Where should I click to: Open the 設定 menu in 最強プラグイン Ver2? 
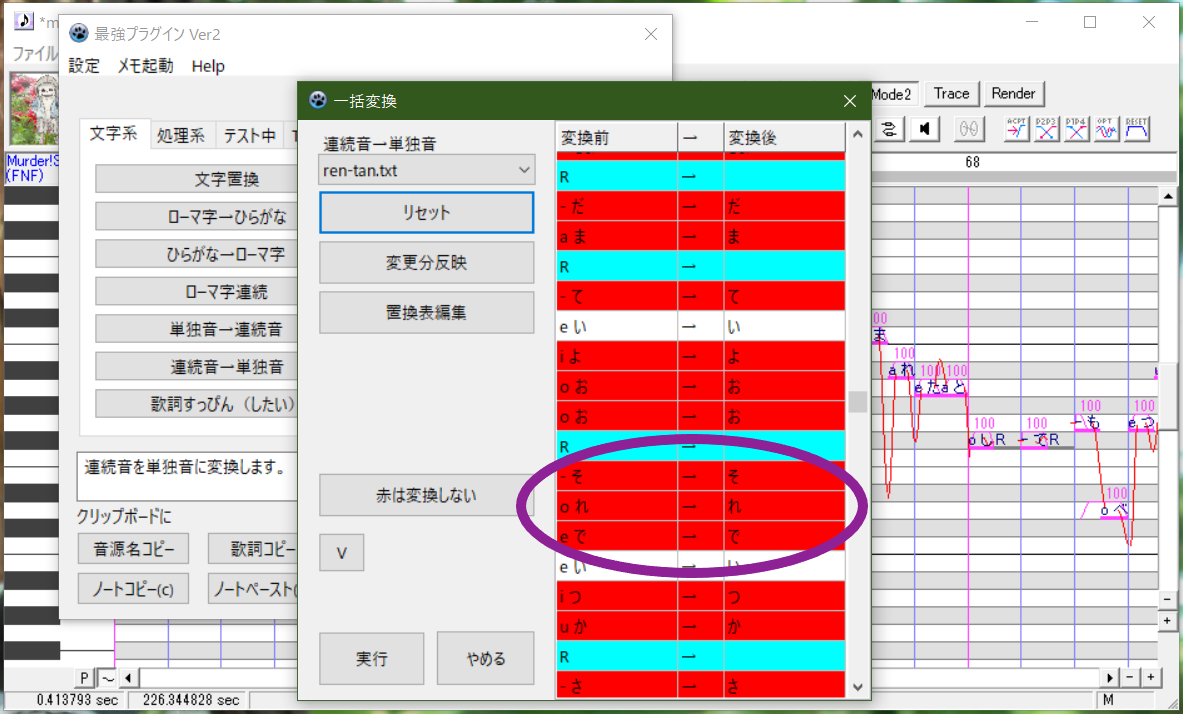coord(84,66)
